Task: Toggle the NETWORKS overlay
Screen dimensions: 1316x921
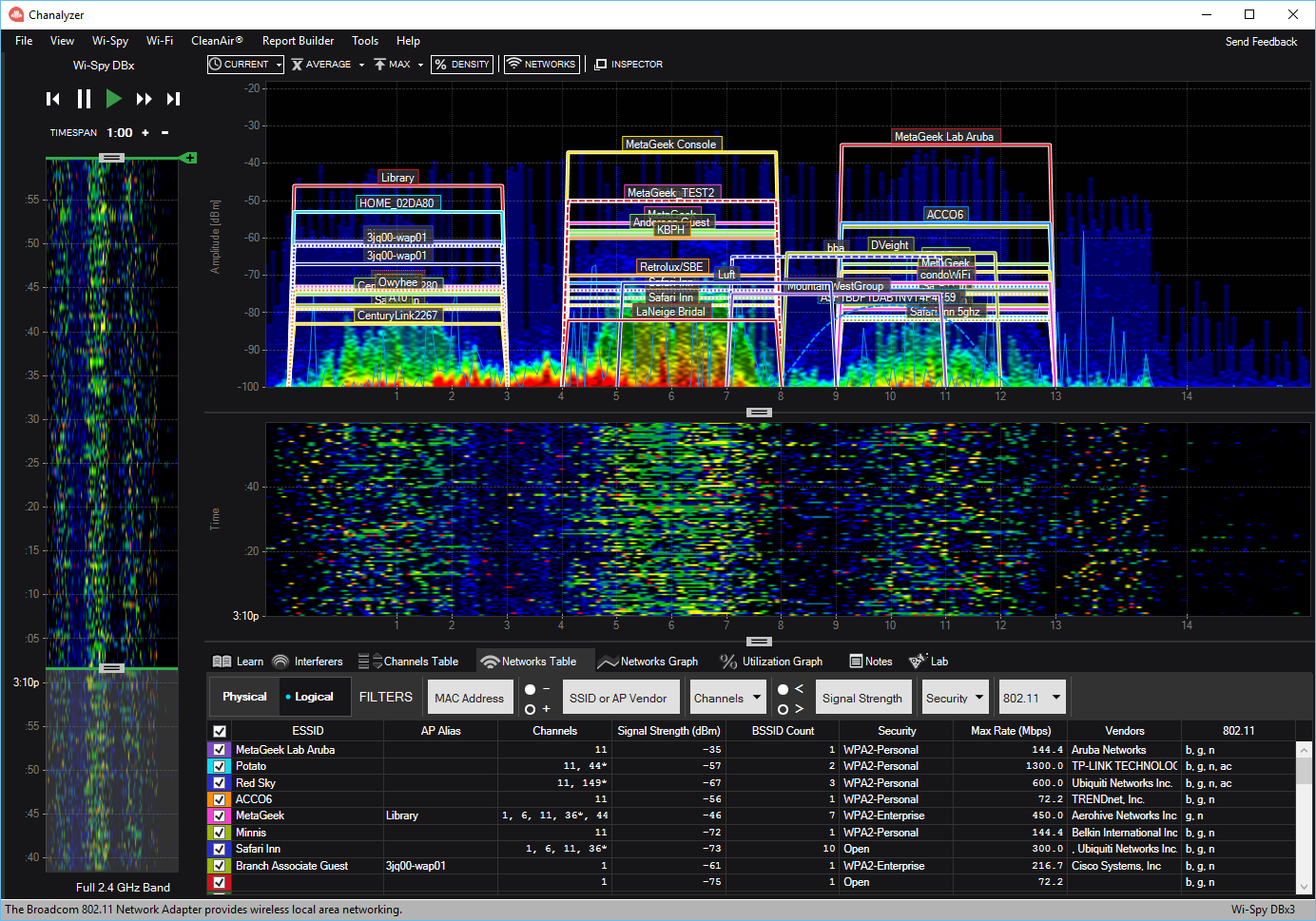Action: point(541,65)
